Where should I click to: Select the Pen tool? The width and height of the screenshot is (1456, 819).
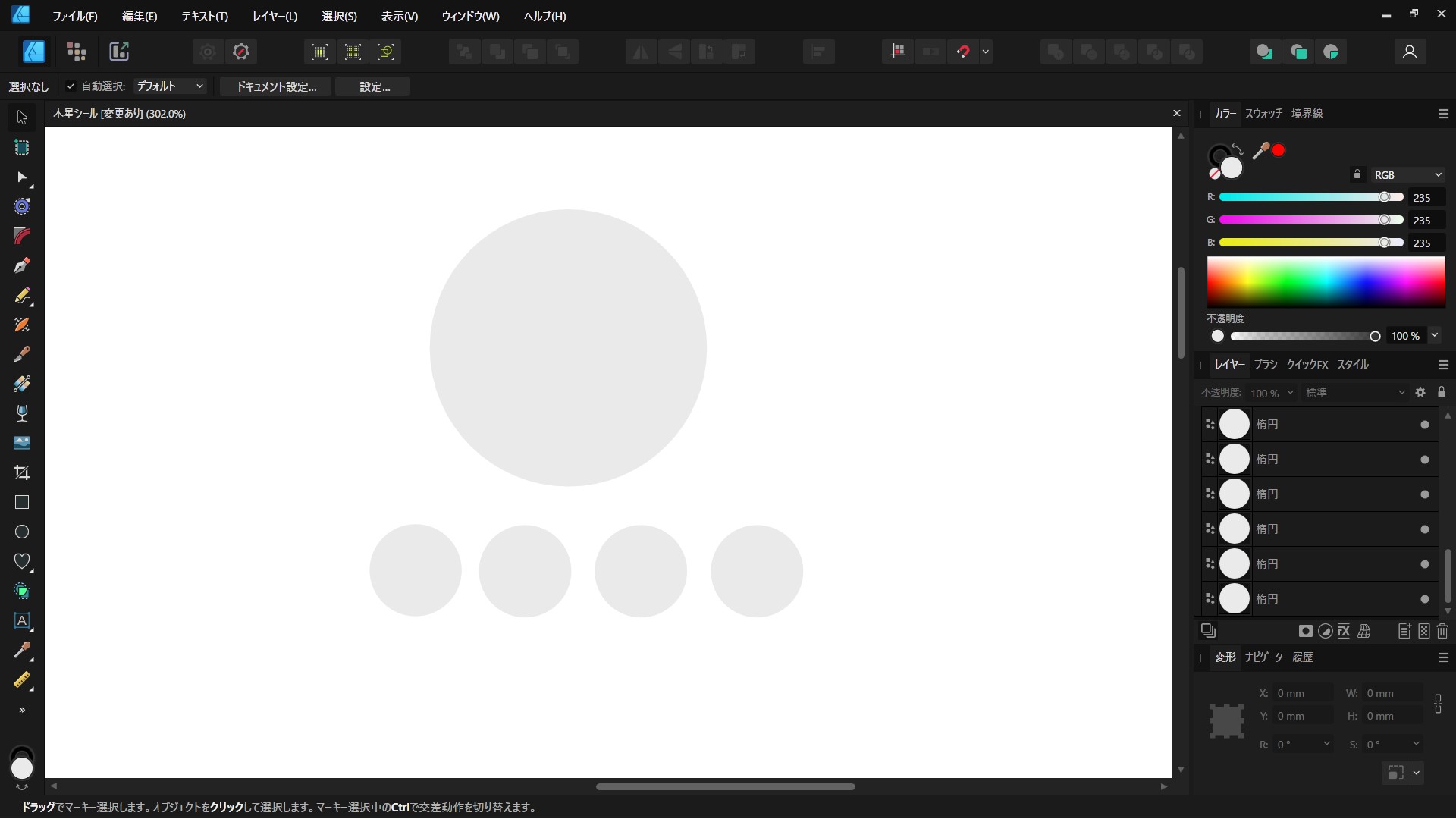[22, 265]
